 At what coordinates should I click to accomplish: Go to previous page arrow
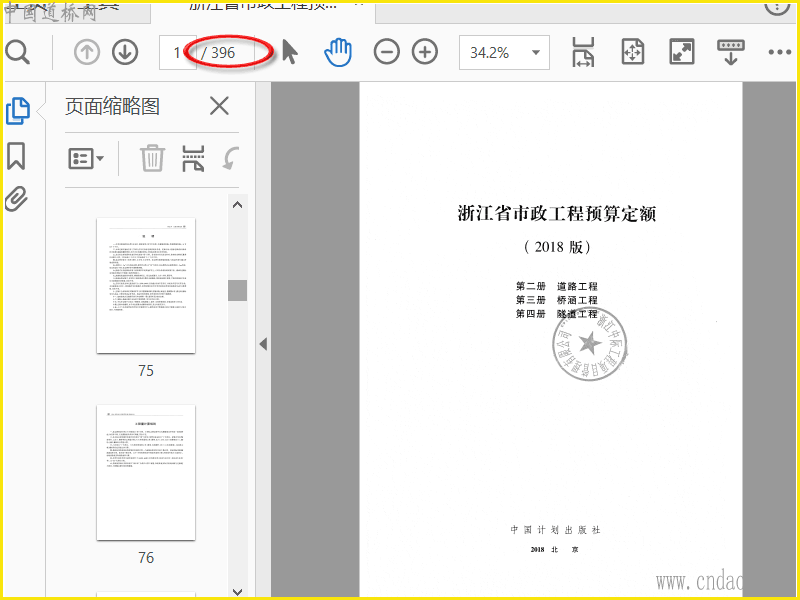click(x=87, y=52)
